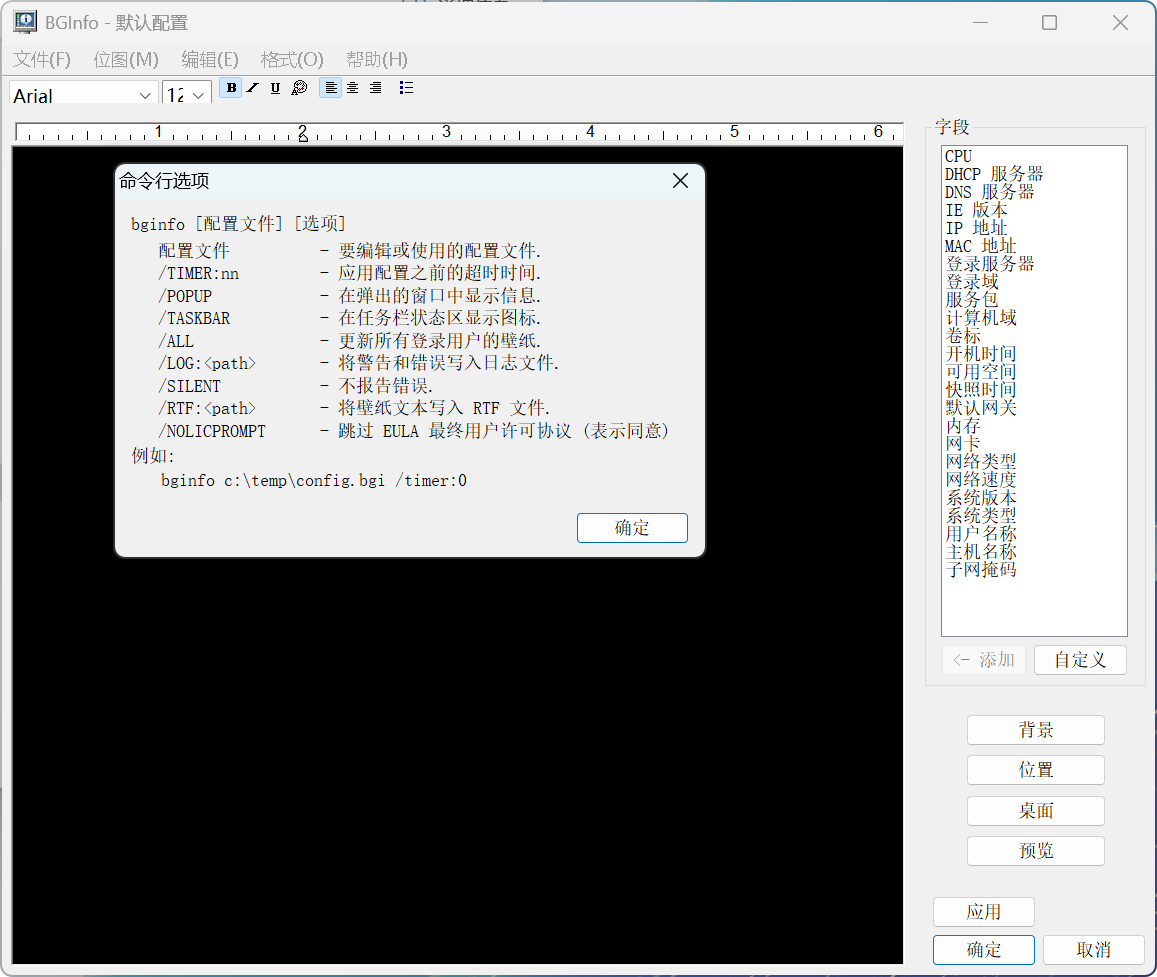Click the 自定义 button
Screen dimensions: 1157x977
coord(1080,660)
